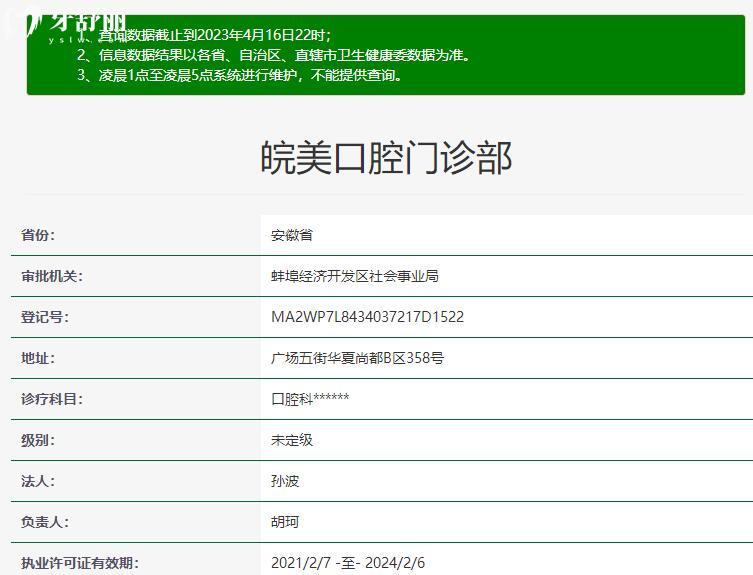
Task: Select the 登记号 label
Action: 45,317
